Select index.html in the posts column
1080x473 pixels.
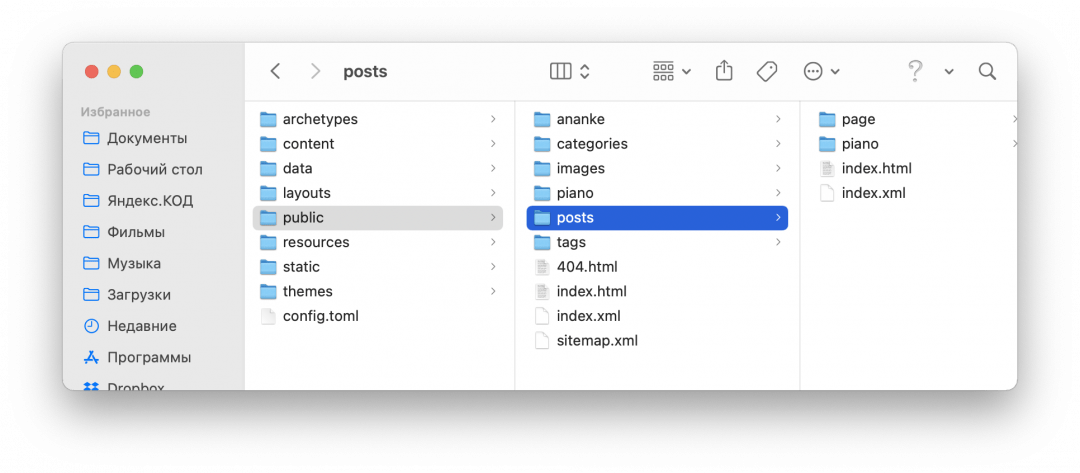(876, 168)
